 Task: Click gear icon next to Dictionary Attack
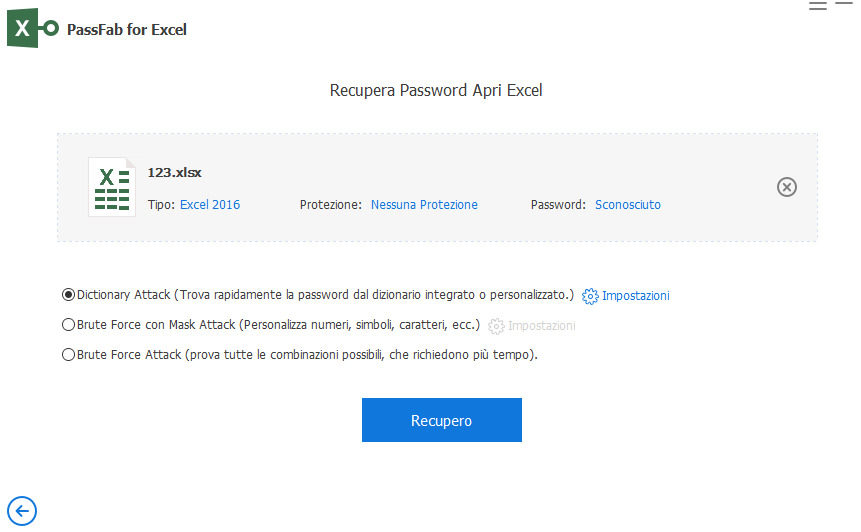[x=590, y=296]
